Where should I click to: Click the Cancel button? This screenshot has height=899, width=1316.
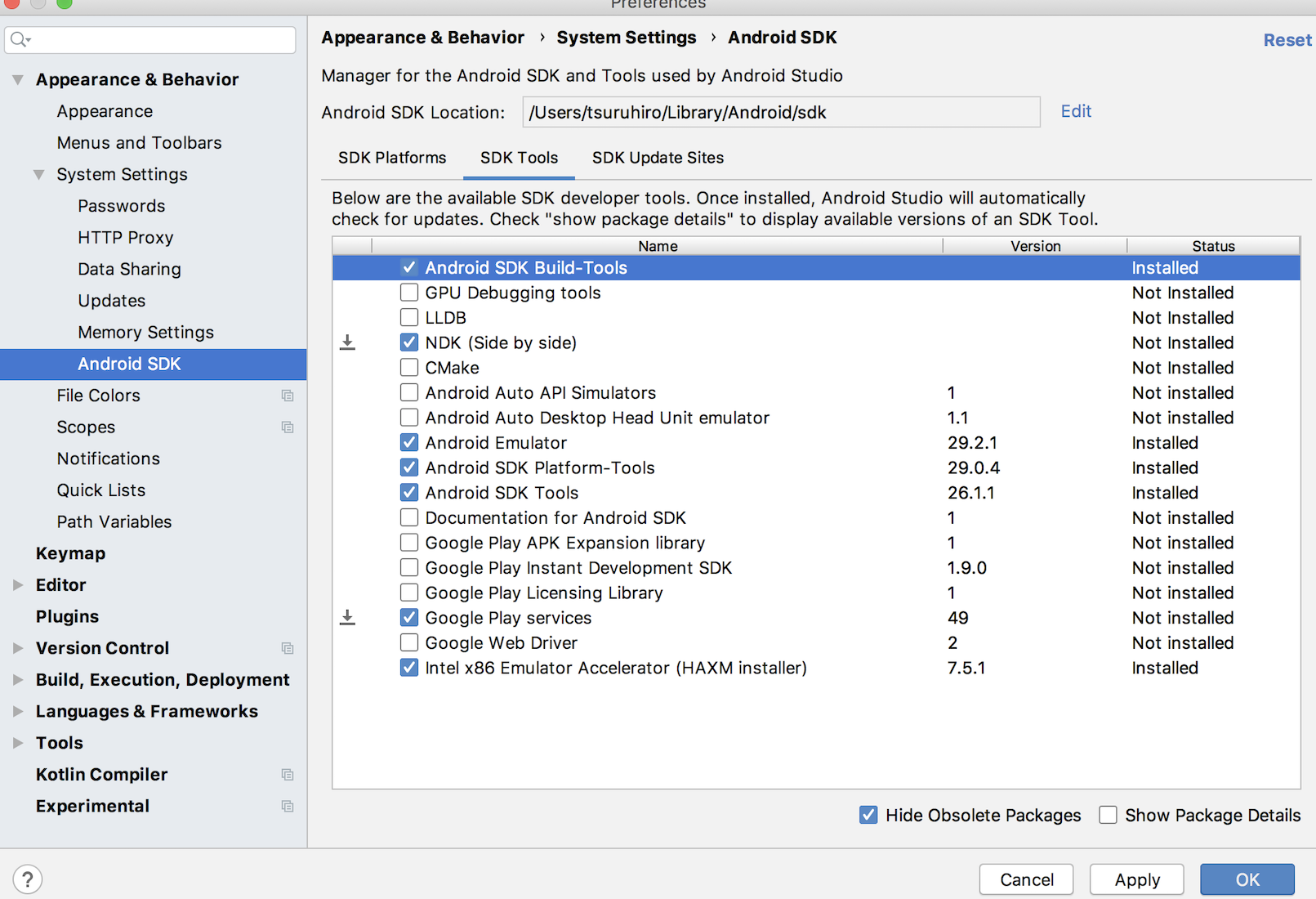click(1027, 879)
